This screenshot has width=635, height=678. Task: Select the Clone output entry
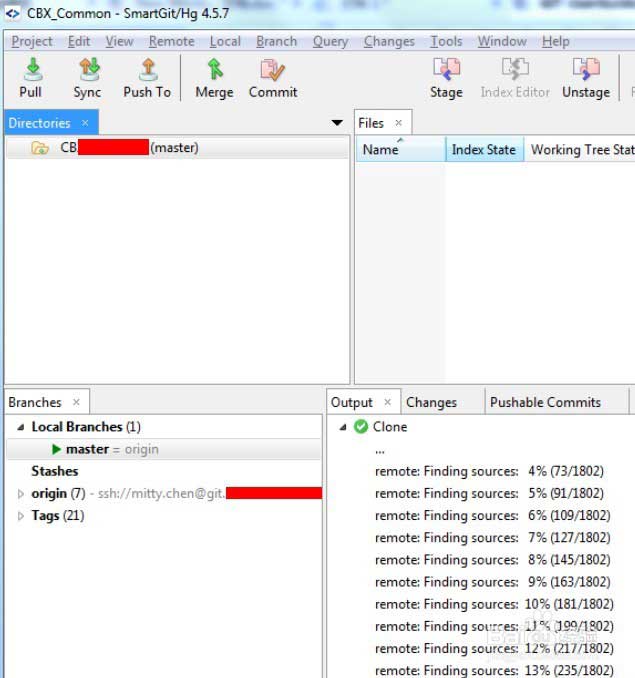pyautogui.click(x=390, y=427)
